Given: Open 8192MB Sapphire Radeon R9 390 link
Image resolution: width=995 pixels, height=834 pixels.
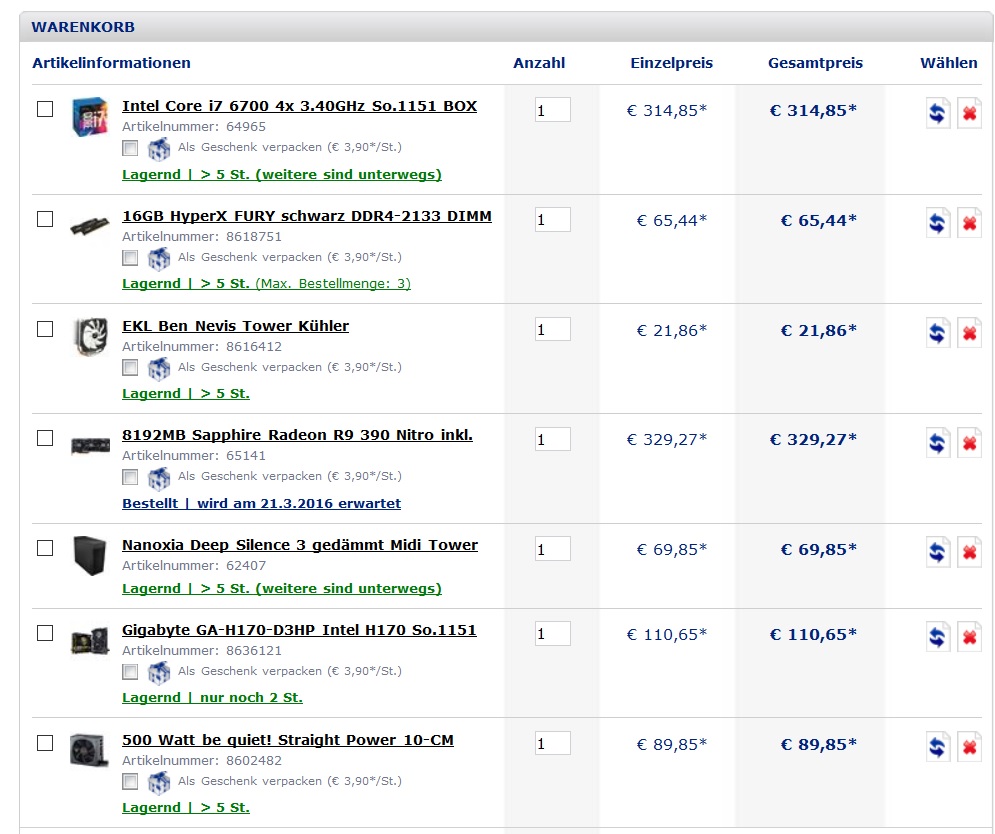Looking at the screenshot, I should point(298,435).
